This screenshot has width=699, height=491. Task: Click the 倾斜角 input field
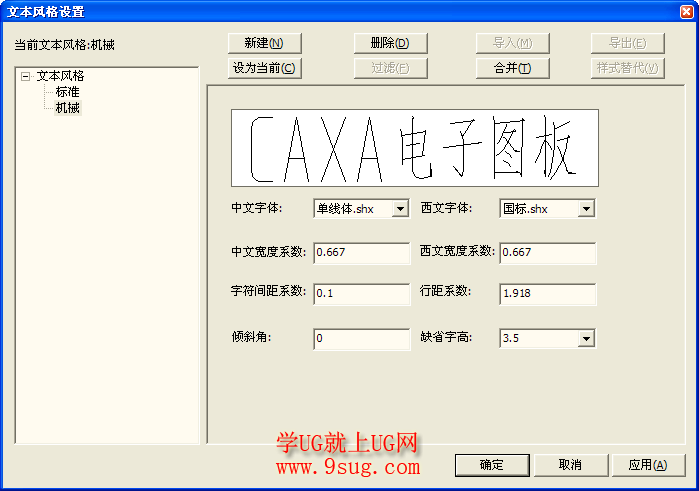click(362, 339)
